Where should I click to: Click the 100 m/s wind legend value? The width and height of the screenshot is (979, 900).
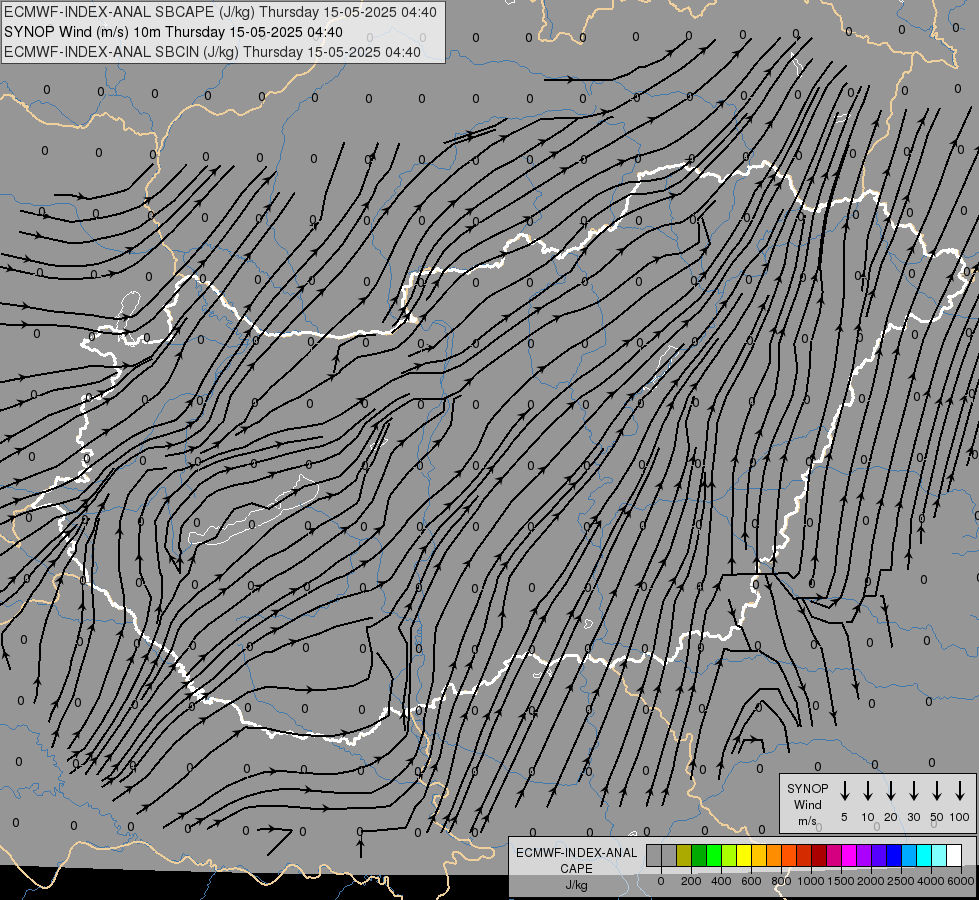tap(960, 817)
